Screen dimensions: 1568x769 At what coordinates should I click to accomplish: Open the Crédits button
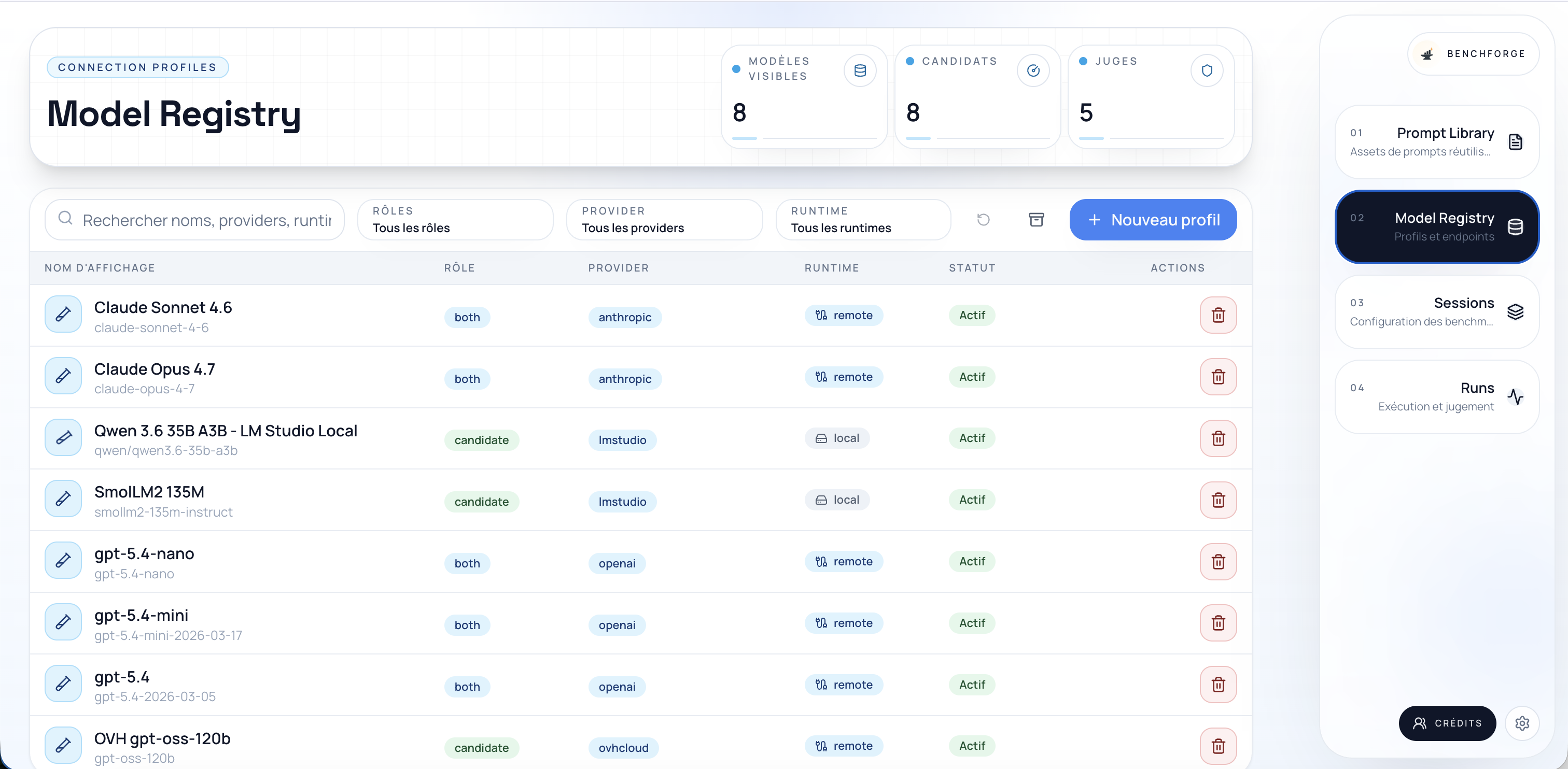[x=1447, y=723]
